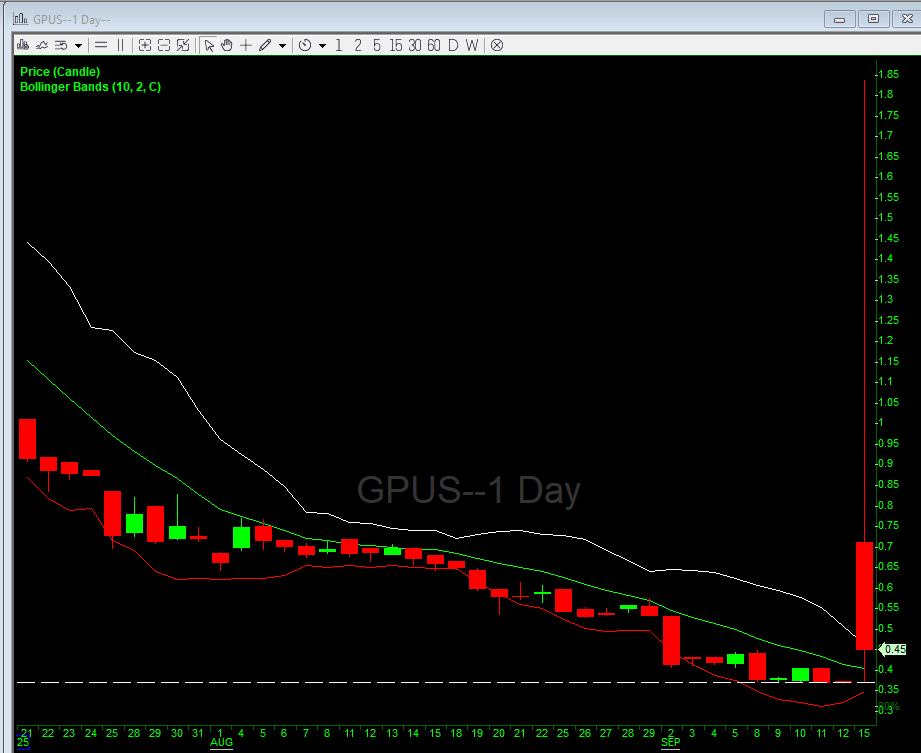Switch to the 60 minute timeframe
Image resolution: width=921 pixels, height=753 pixels.
434,45
